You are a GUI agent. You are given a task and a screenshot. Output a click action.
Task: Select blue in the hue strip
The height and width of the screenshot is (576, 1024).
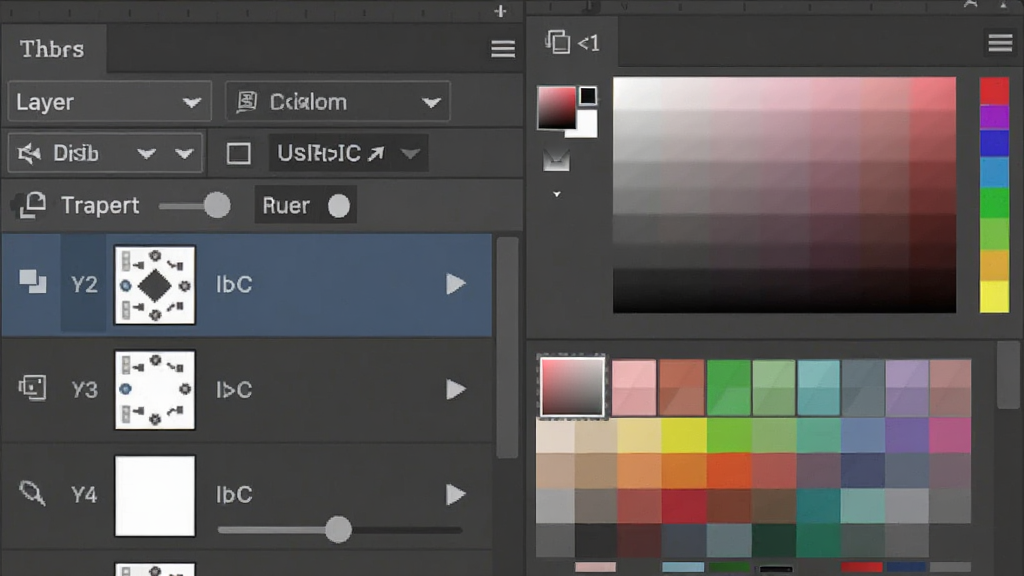pos(994,144)
